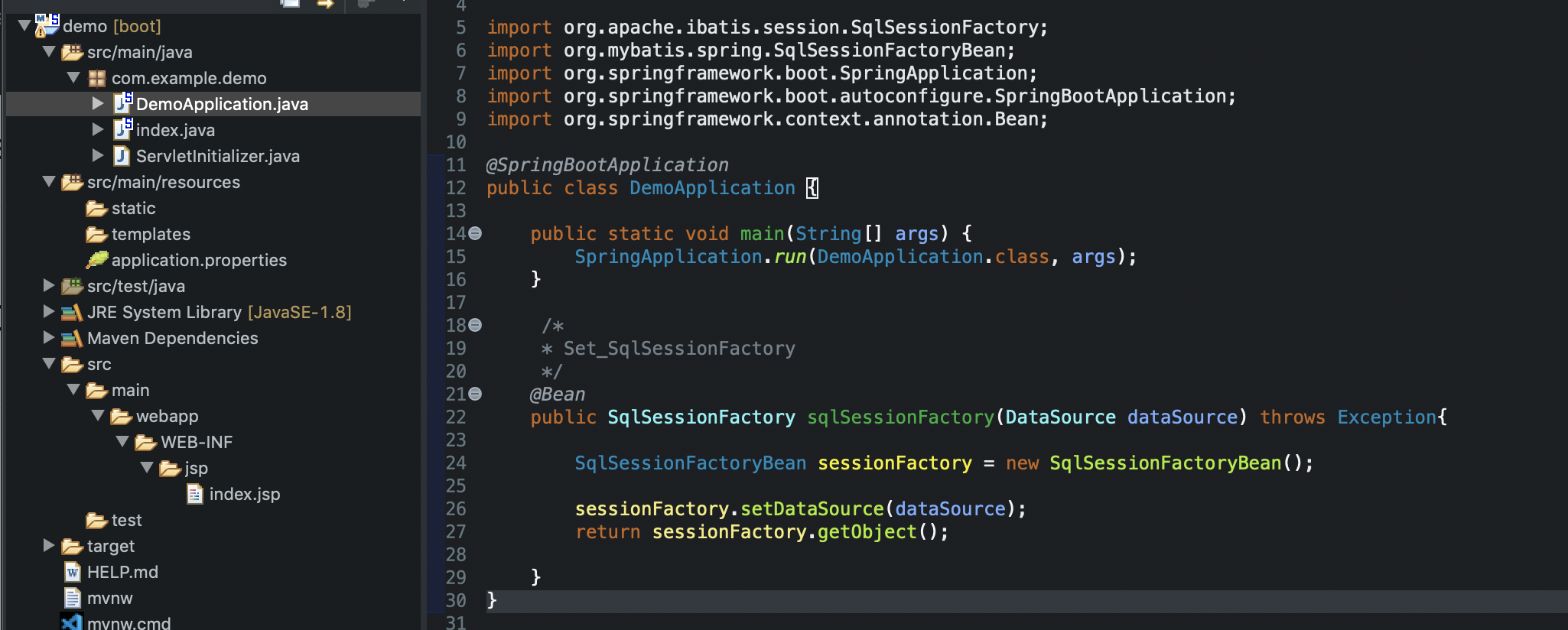Select HELP.md file label
This screenshot has height=630, width=1568.
(x=122, y=572)
